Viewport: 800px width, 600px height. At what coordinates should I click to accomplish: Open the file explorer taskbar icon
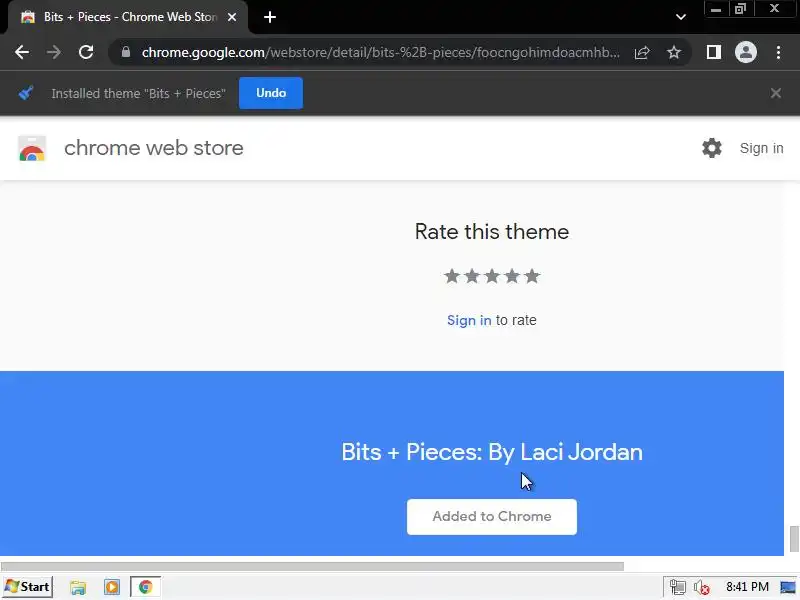tap(78, 587)
